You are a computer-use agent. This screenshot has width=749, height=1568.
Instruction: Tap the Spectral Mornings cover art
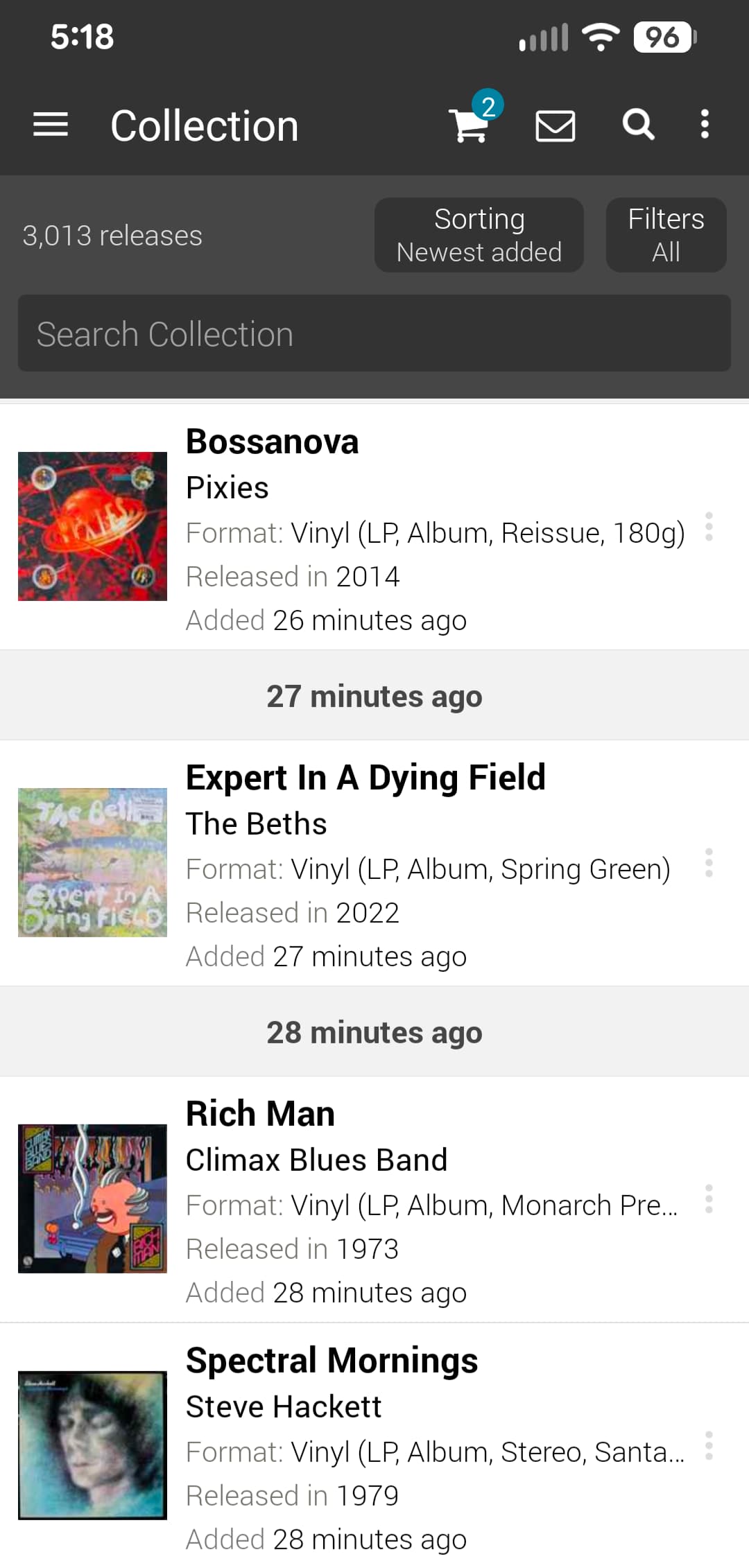92,1445
